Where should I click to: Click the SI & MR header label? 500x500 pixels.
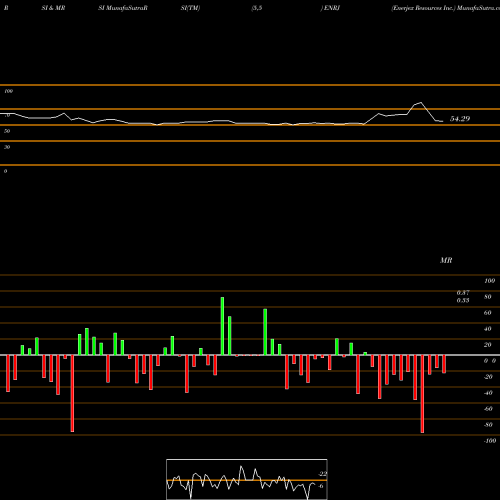[x=53, y=8]
